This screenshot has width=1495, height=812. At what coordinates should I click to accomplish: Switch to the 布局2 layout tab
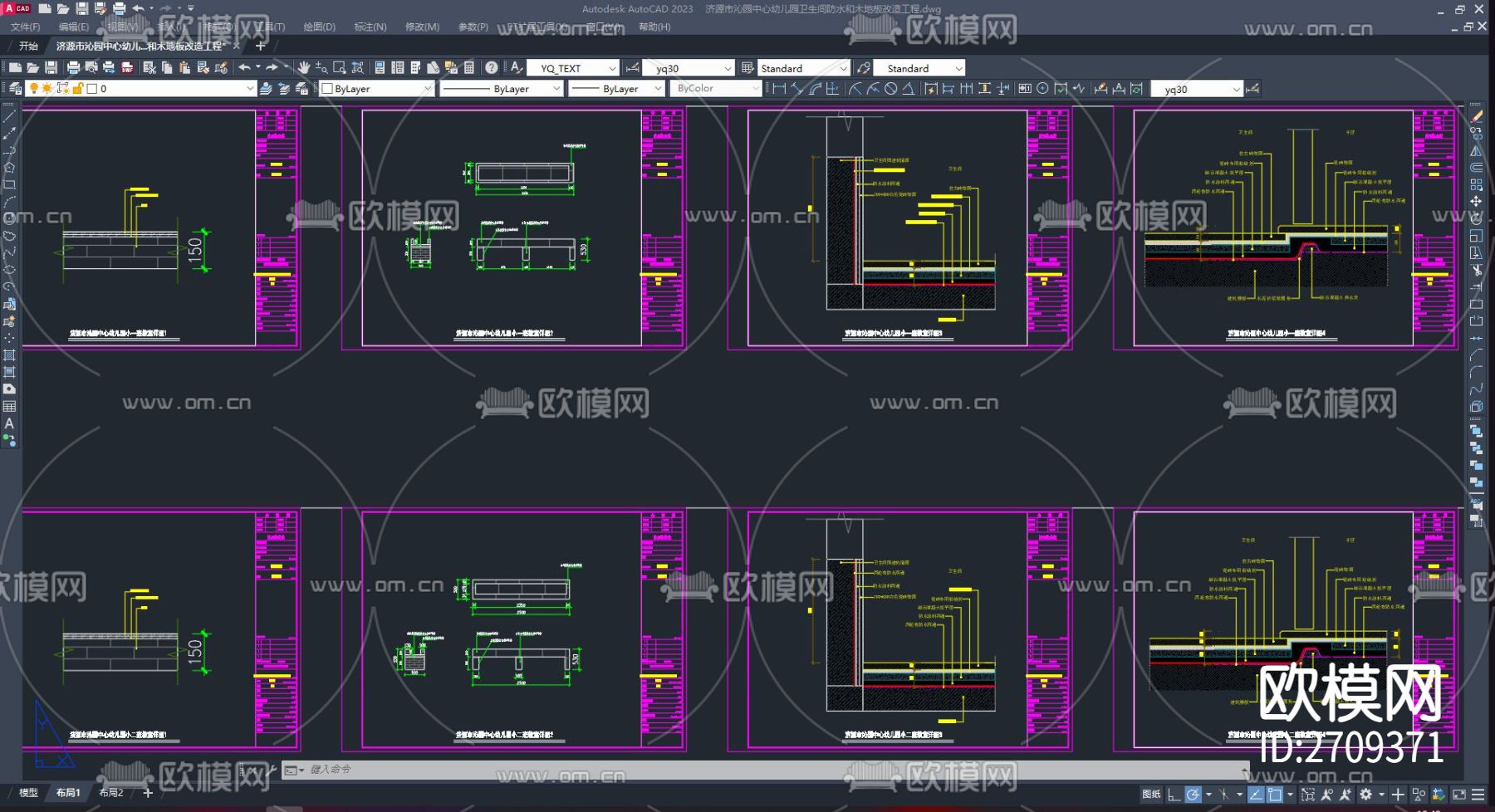tap(110, 793)
